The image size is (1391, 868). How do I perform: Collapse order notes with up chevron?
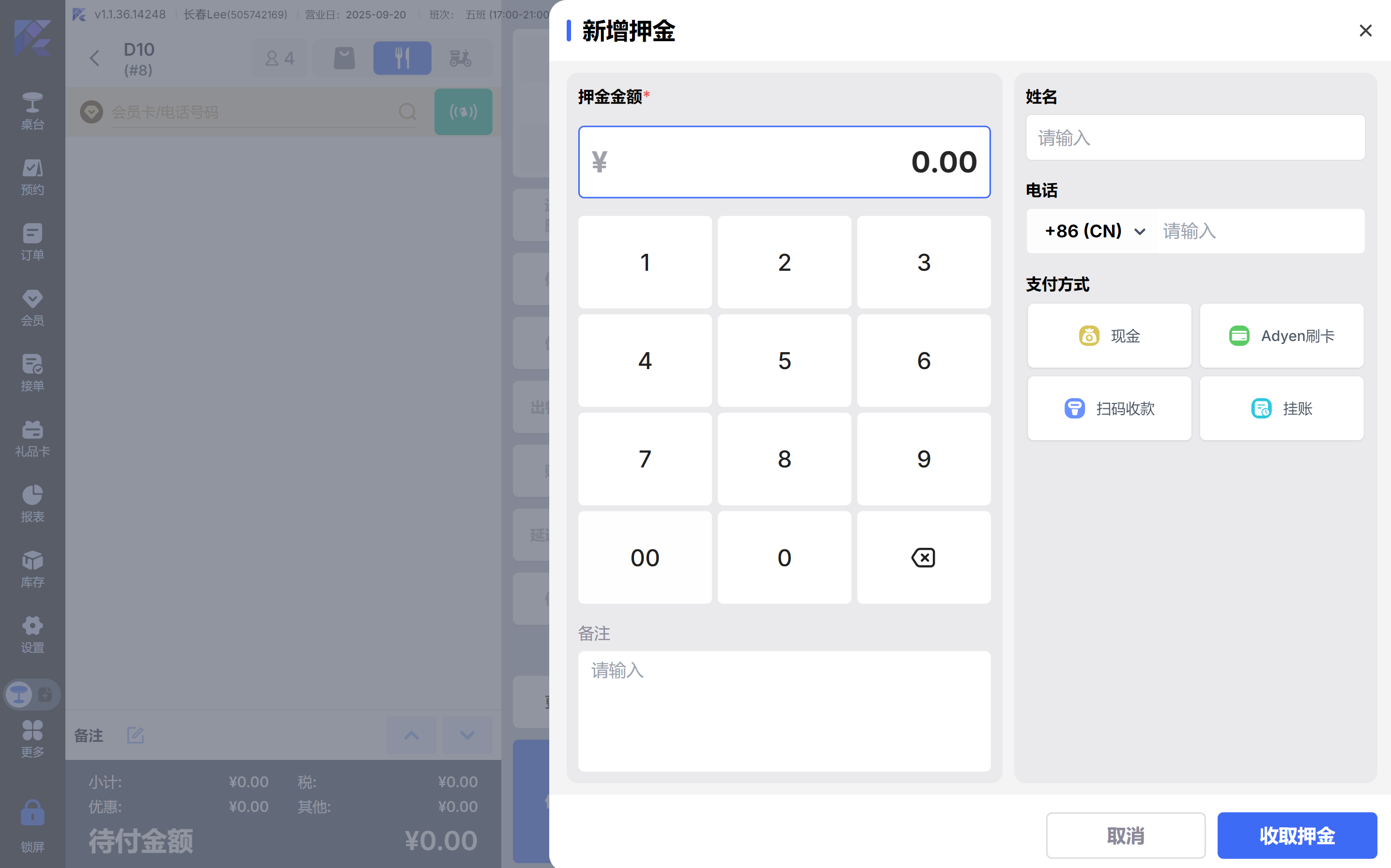(x=412, y=735)
